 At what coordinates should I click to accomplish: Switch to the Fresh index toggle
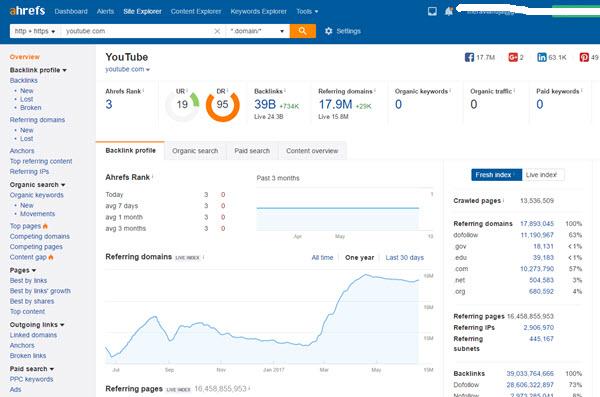click(496, 175)
